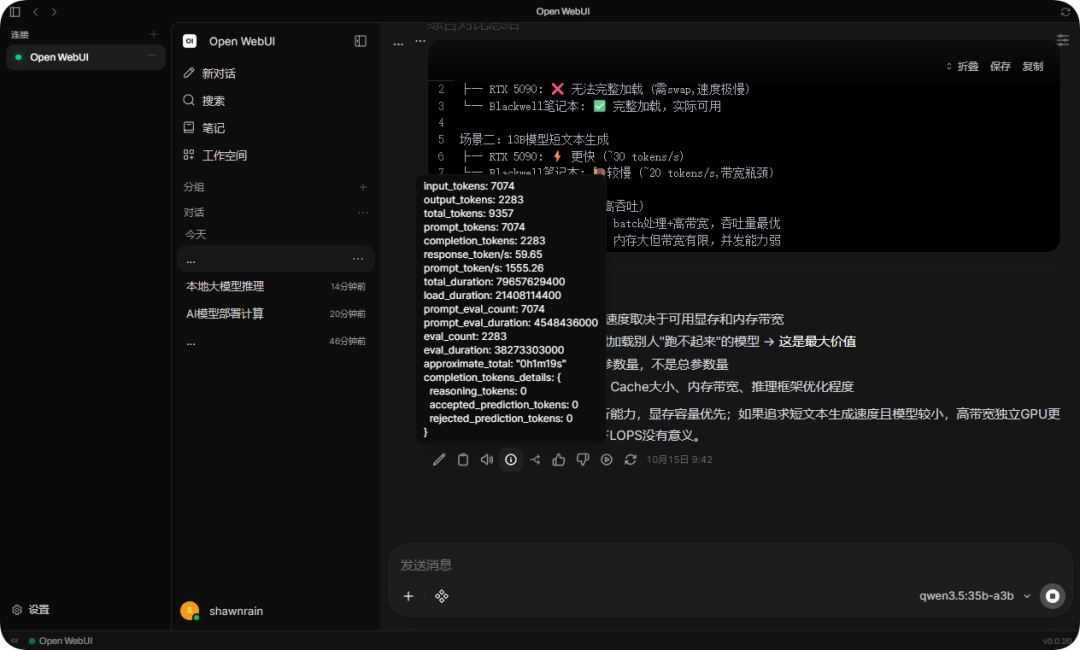
Task: Open the chat titled 本地大模型推理
Action: [x=276, y=286]
